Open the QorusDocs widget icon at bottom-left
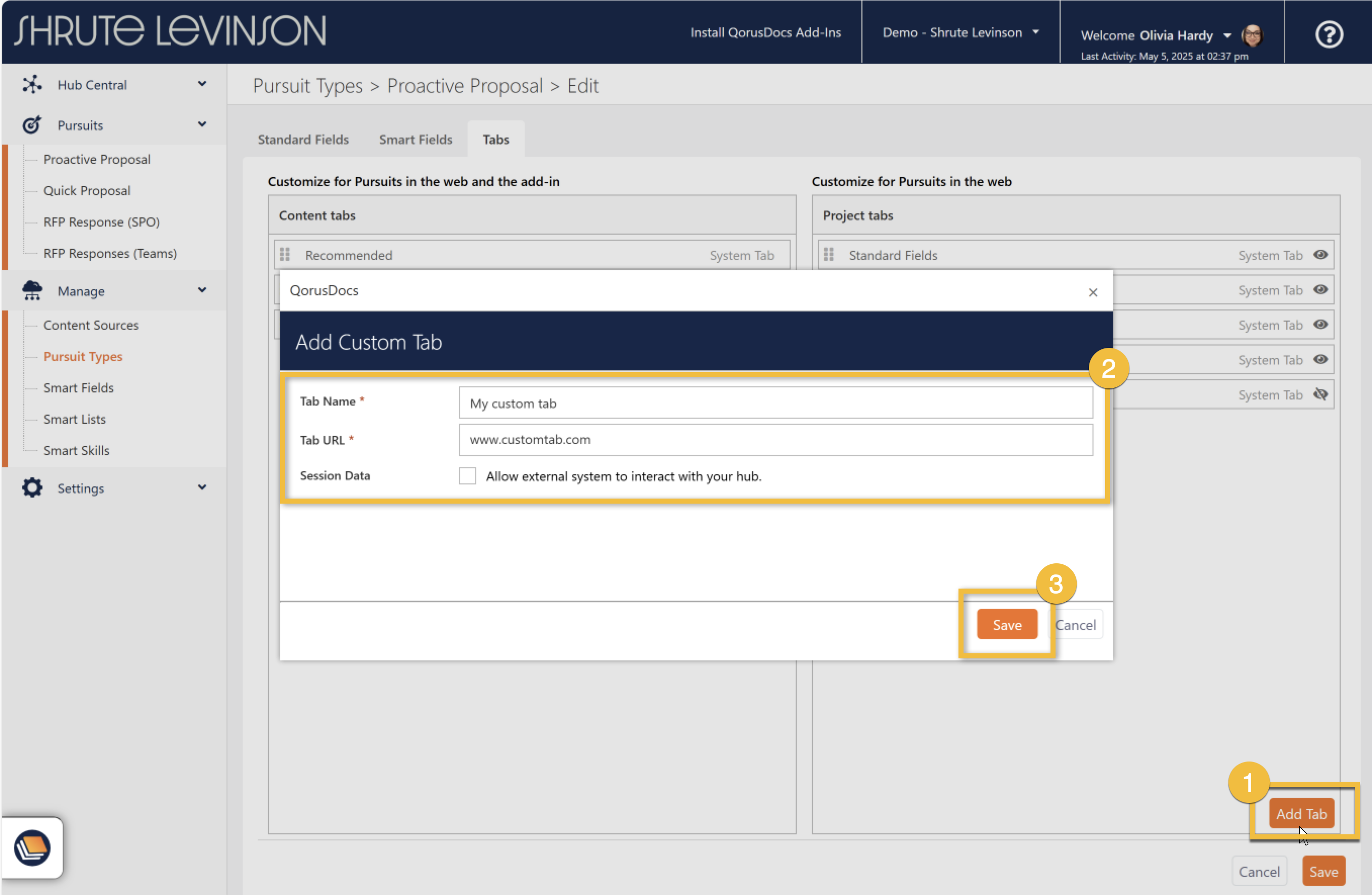The image size is (1372, 895). (x=32, y=847)
